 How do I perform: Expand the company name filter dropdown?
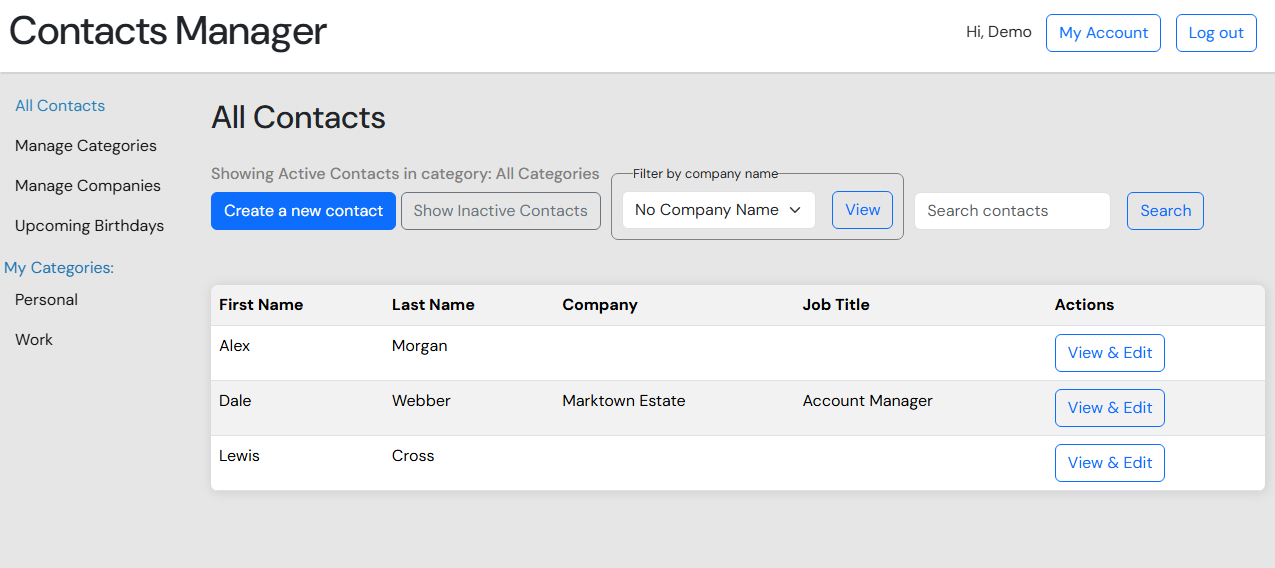(718, 210)
